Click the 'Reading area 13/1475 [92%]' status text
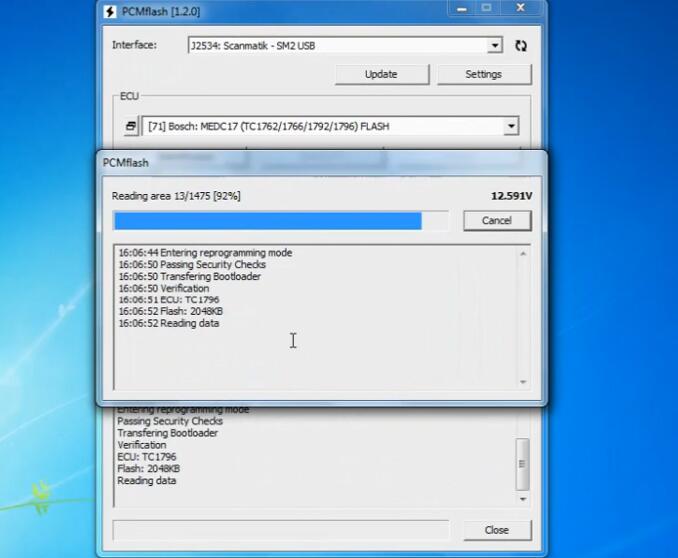Image resolution: width=678 pixels, height=558 pixels. coord(176,196)
